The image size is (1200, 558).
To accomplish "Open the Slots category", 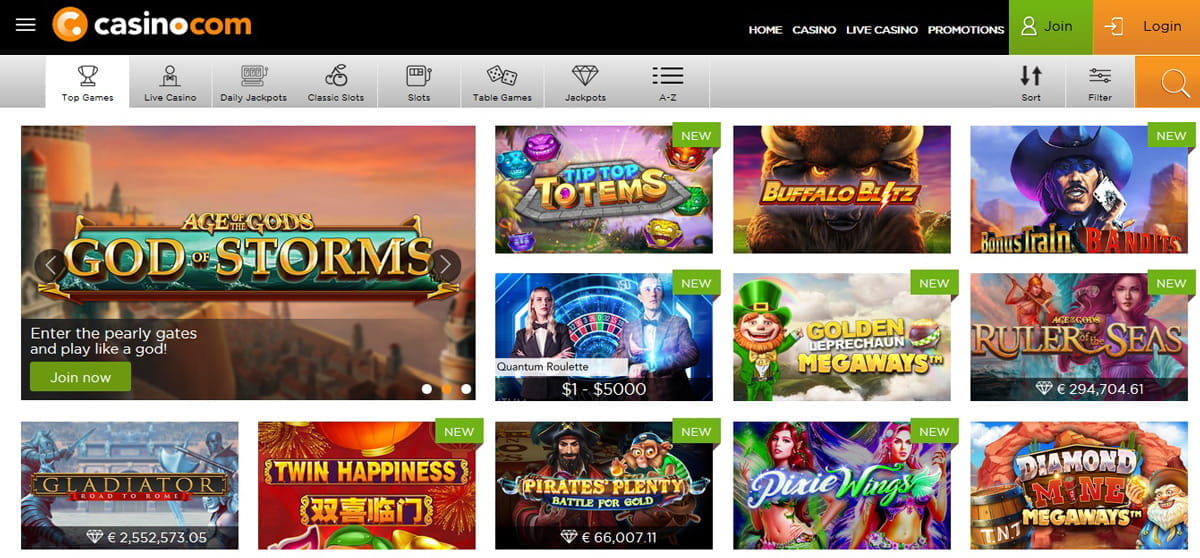I will click(x=419, y=82).
